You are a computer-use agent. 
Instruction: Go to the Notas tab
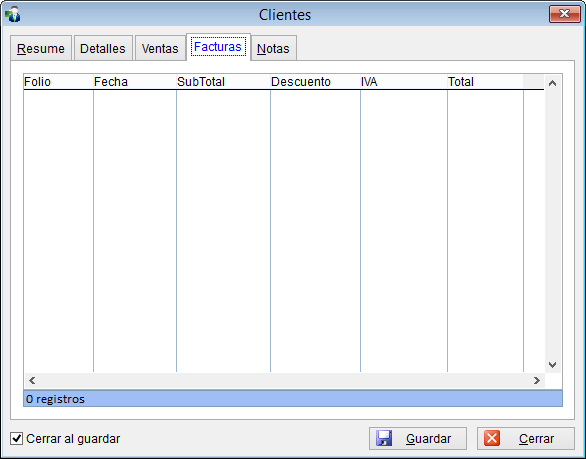pos(274,48)
